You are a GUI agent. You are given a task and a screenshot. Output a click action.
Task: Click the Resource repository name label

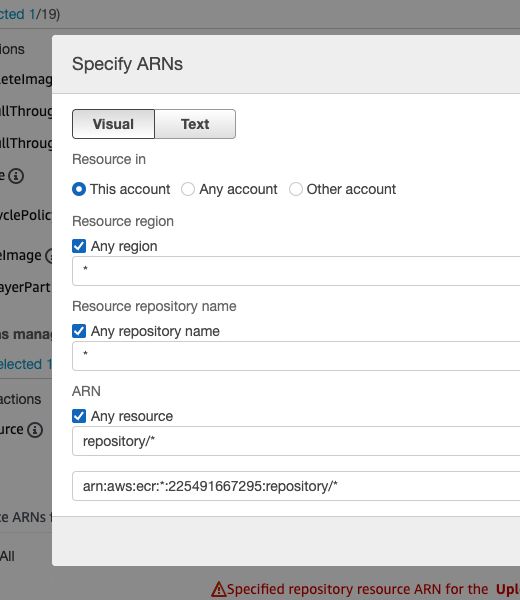[154, 306]
